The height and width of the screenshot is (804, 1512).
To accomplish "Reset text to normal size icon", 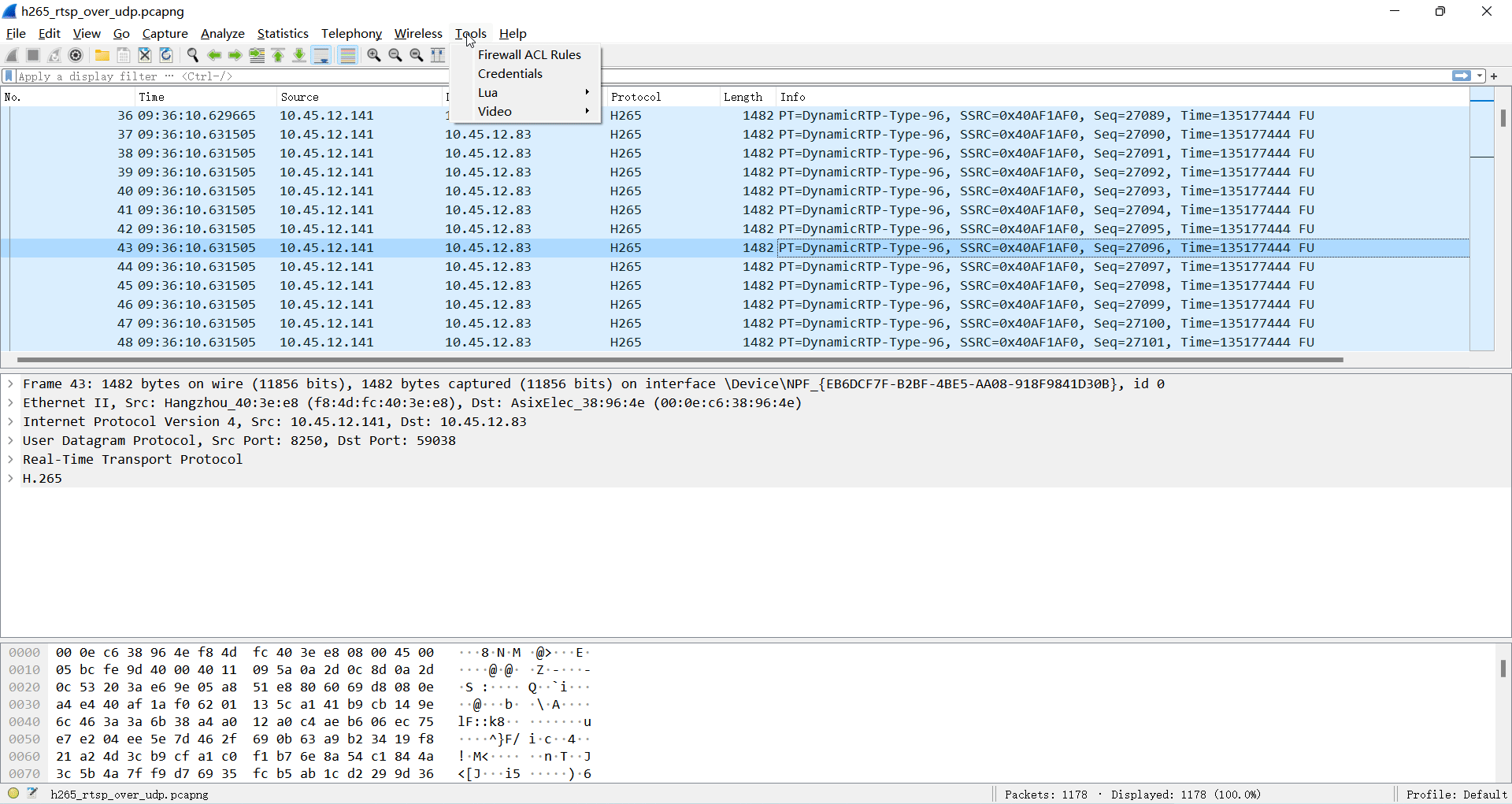I will pos(417,55).
